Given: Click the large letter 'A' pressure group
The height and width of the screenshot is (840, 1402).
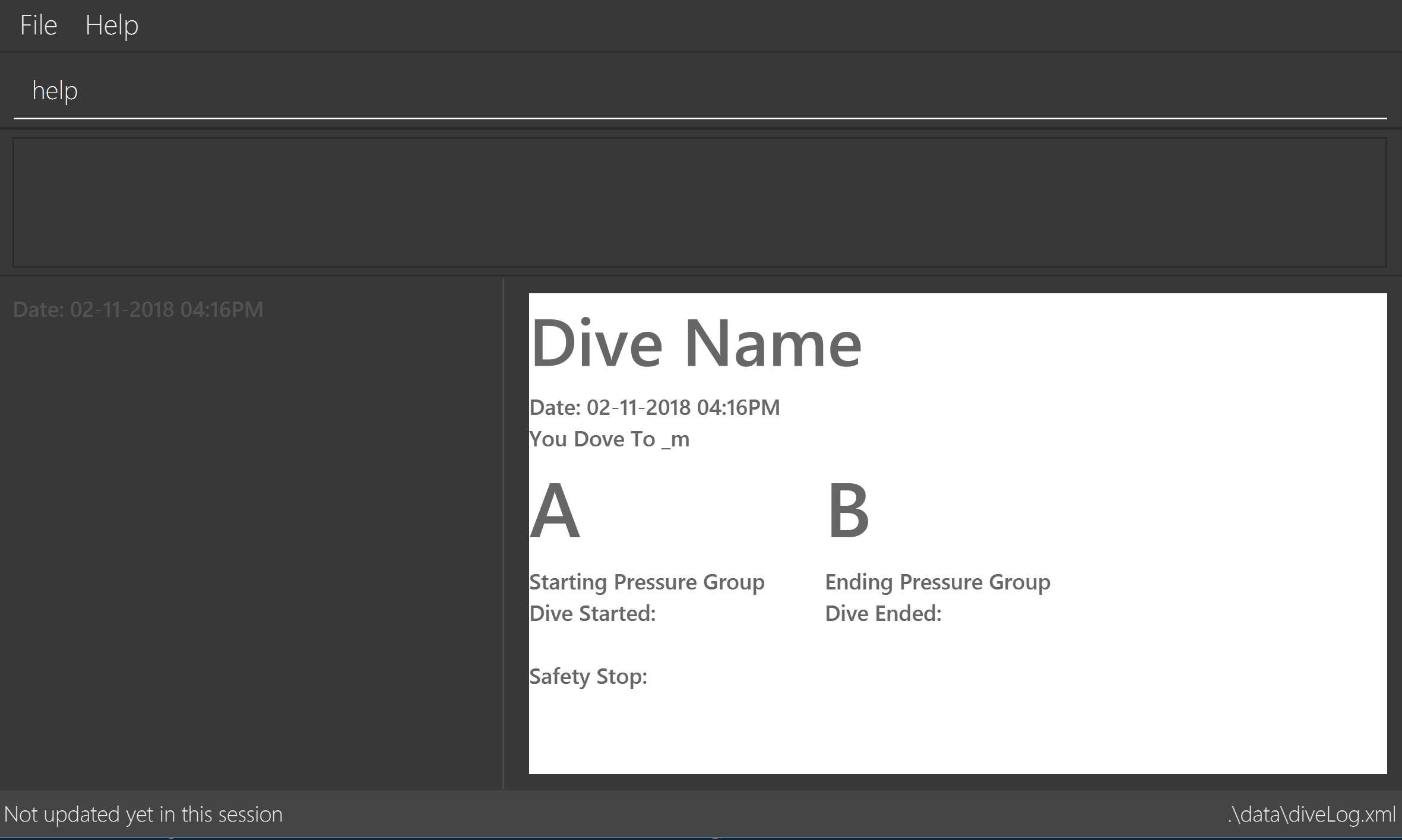Looking at the screenshot, I should [554, 510].
